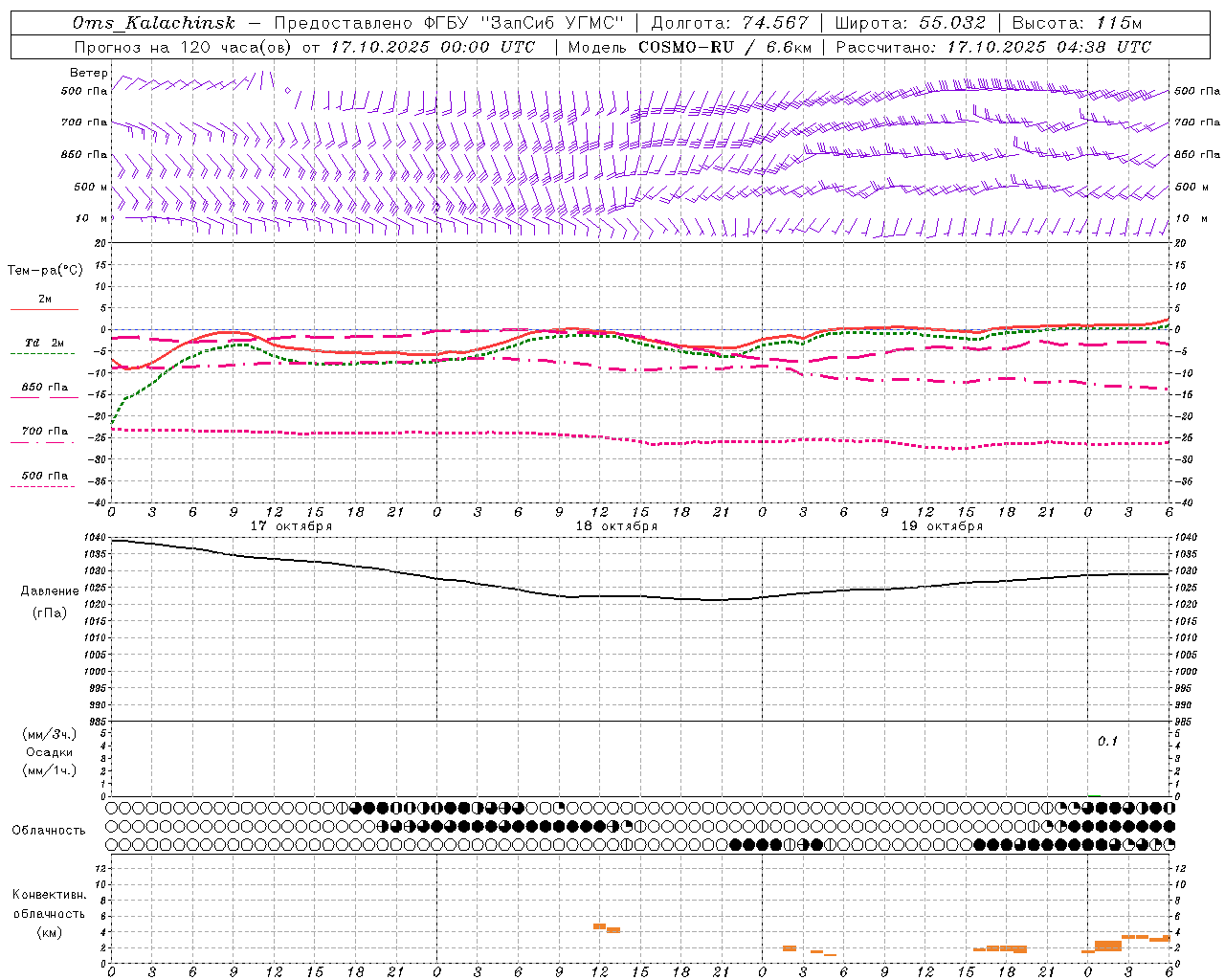Click the '19 октября' date label

(x=942, y=526)
